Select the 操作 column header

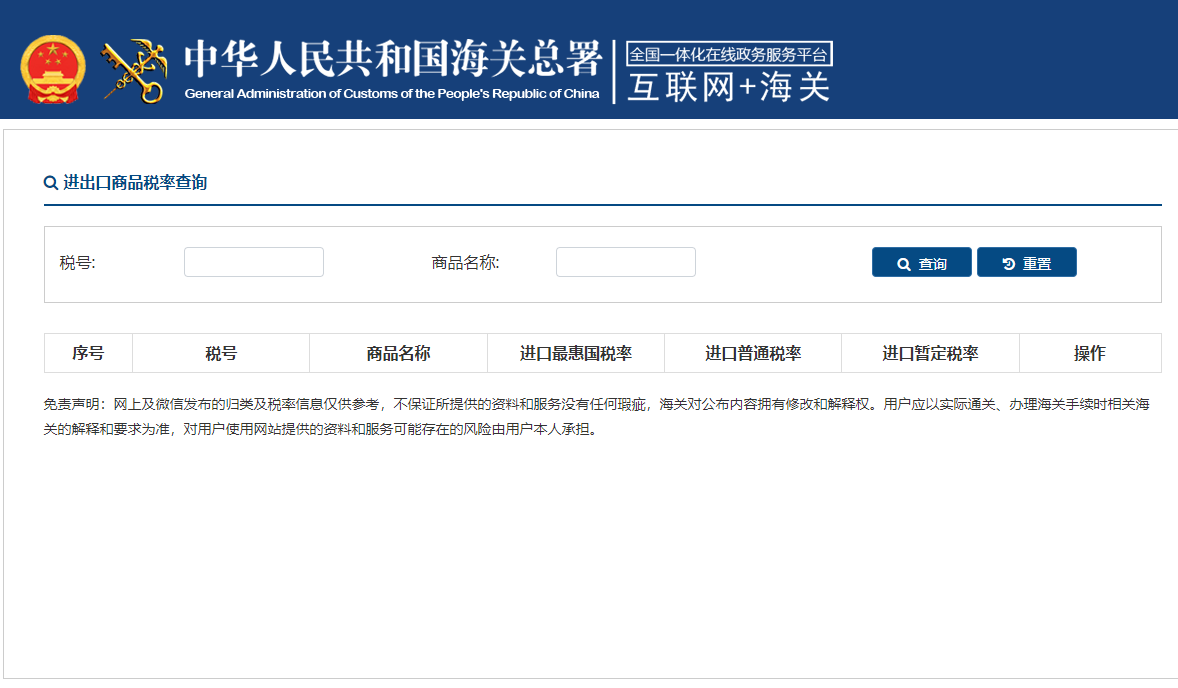pos(1090,352)
